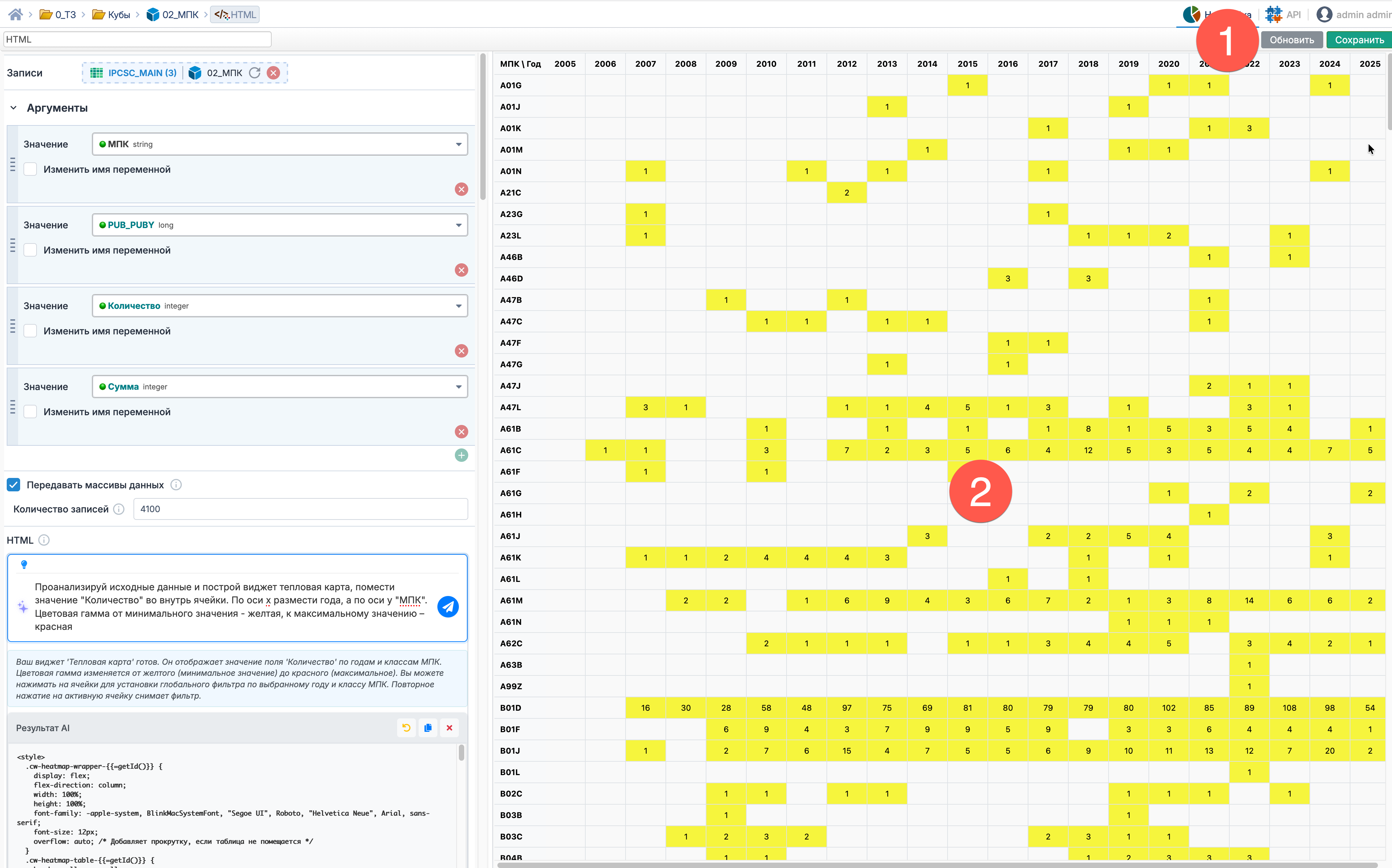Image resolution: width=1392 pixels, height=868 pixels.
Task: Add a new argument with green plus
Action: tap(461, 455)
